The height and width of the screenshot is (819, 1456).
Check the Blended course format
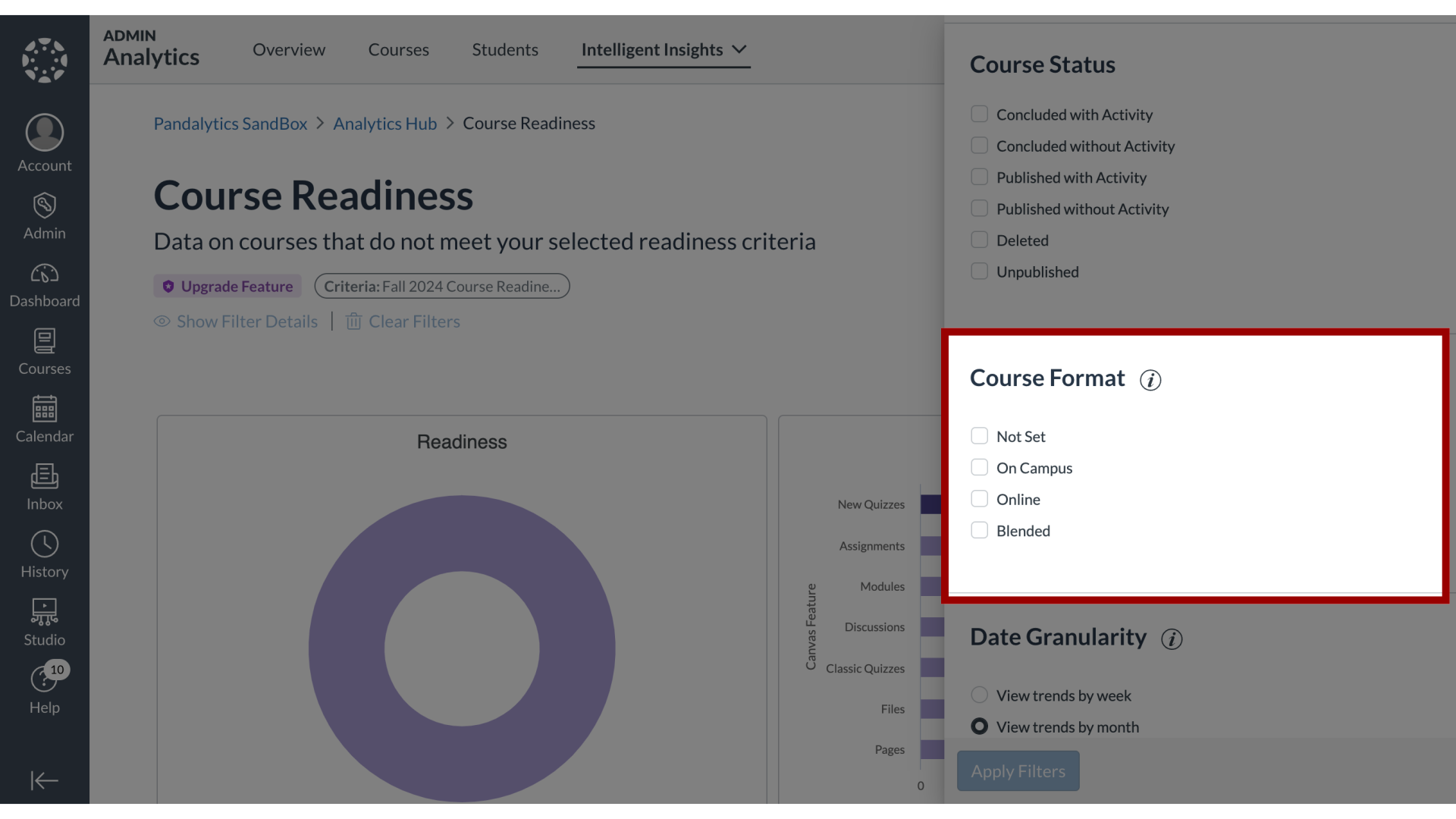click(x=979, y=530)
